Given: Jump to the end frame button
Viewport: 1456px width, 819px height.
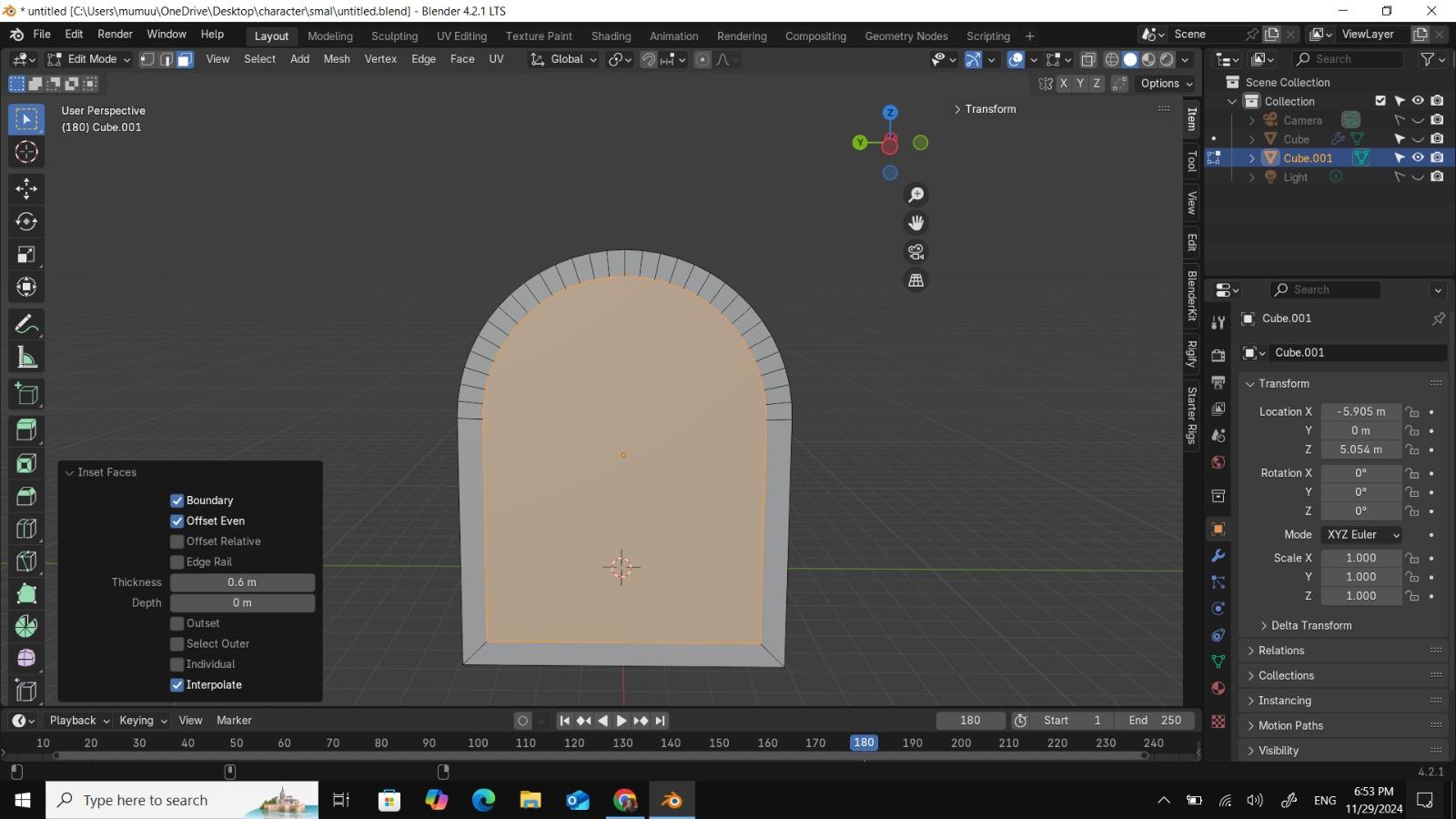Looking at the screenshot, I should click(x=661, y=721).
